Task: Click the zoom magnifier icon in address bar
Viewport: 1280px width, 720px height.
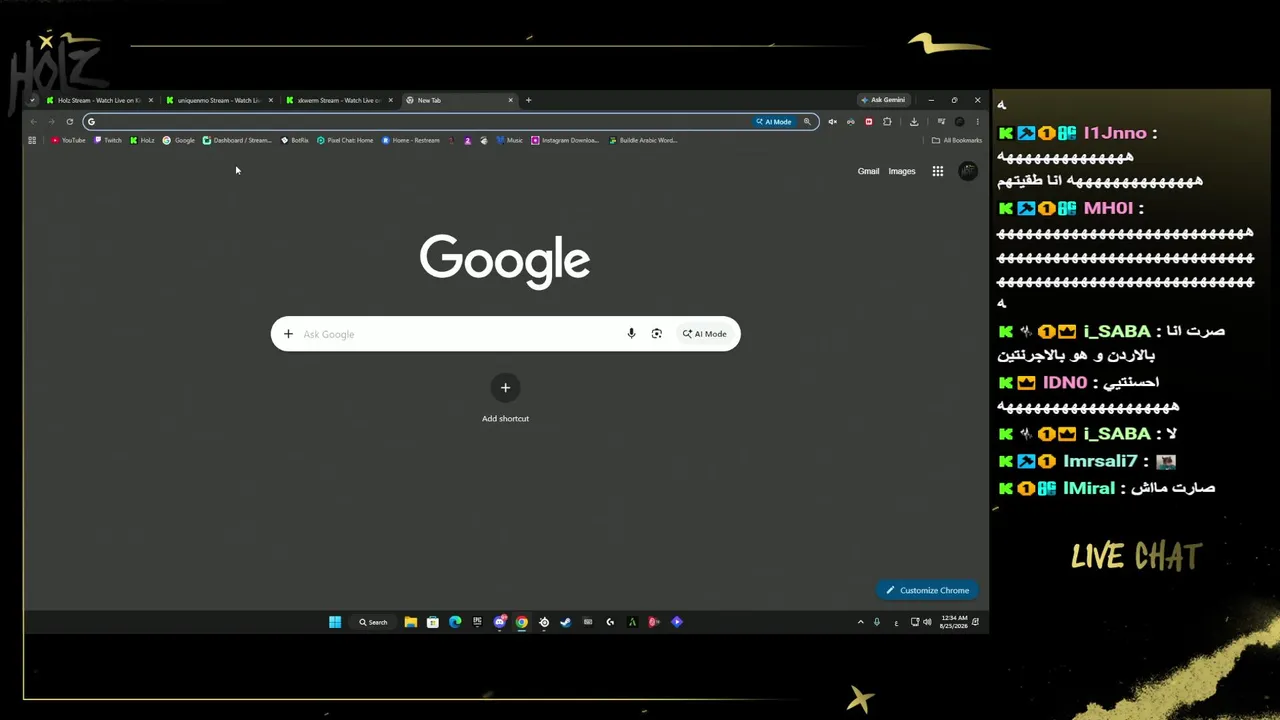Action: click(807, 122)
